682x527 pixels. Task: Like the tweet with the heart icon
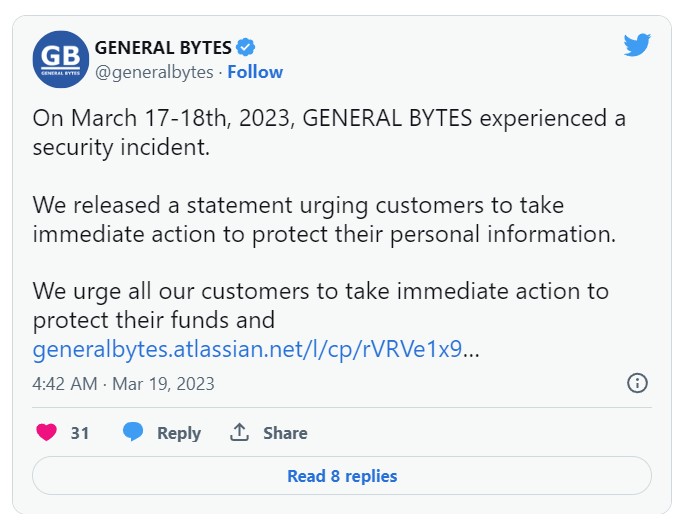(x=46, y=433)
